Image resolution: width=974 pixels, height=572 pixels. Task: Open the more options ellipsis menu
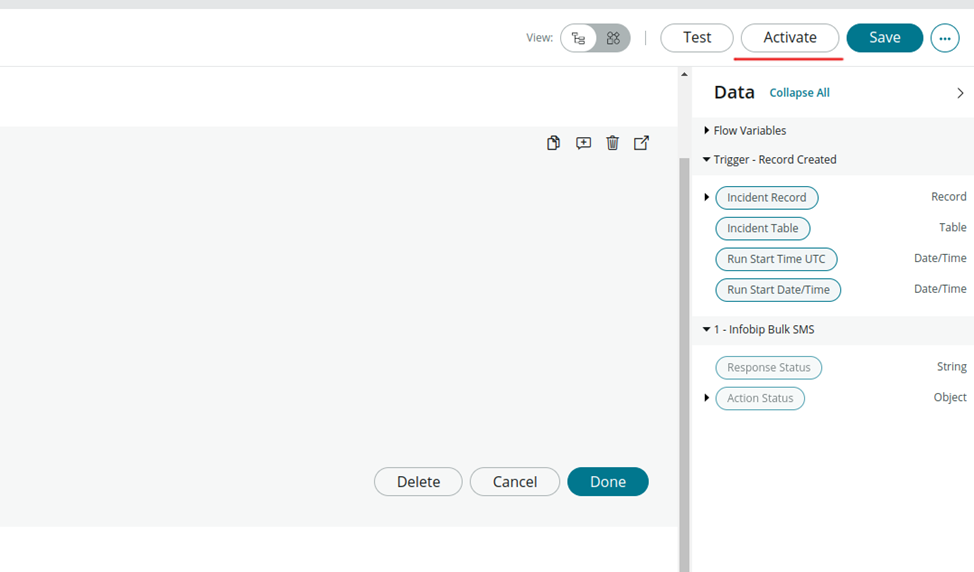[944, 38]
